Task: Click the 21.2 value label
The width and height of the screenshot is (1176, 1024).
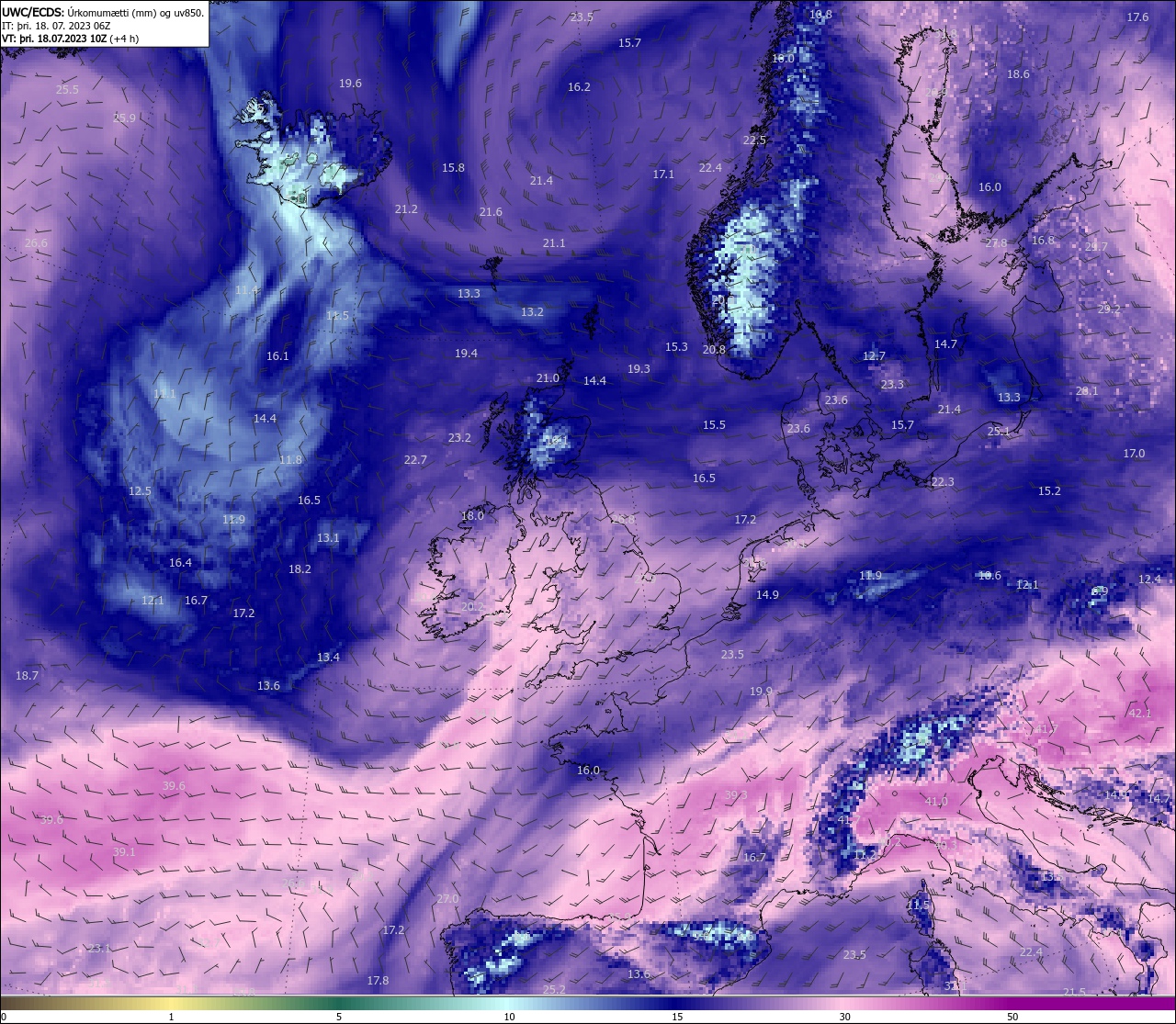Action: click(x=406, y=209)
